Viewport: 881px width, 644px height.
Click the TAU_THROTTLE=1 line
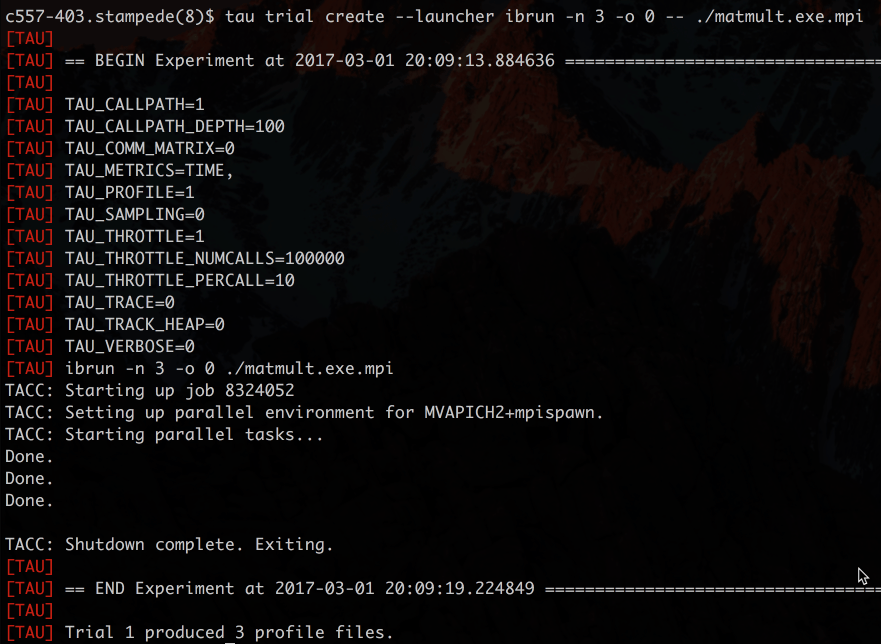click(x=105, y=236)
